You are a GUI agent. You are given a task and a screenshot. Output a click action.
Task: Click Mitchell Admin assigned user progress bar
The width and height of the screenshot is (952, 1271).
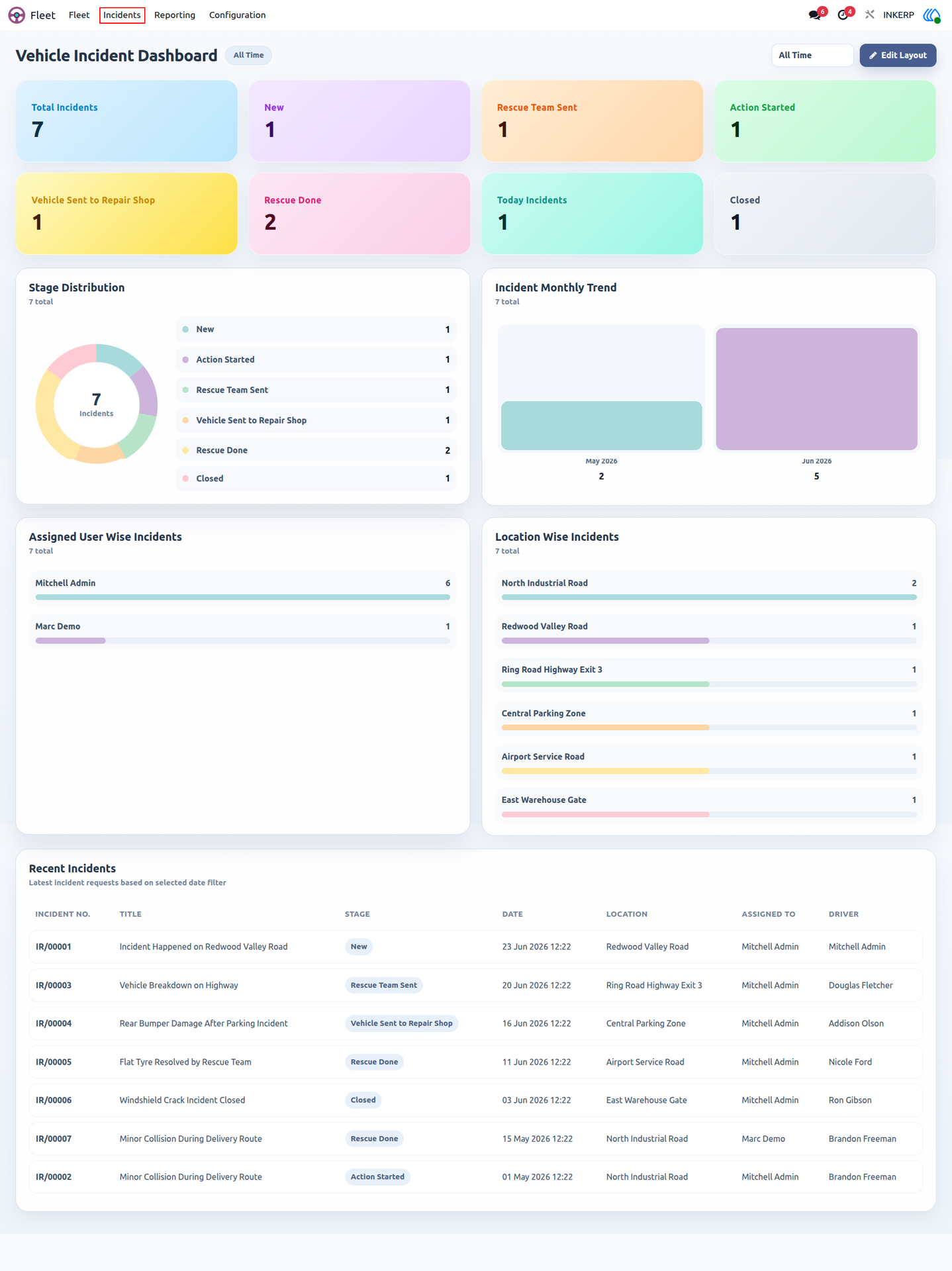(242, 597)
